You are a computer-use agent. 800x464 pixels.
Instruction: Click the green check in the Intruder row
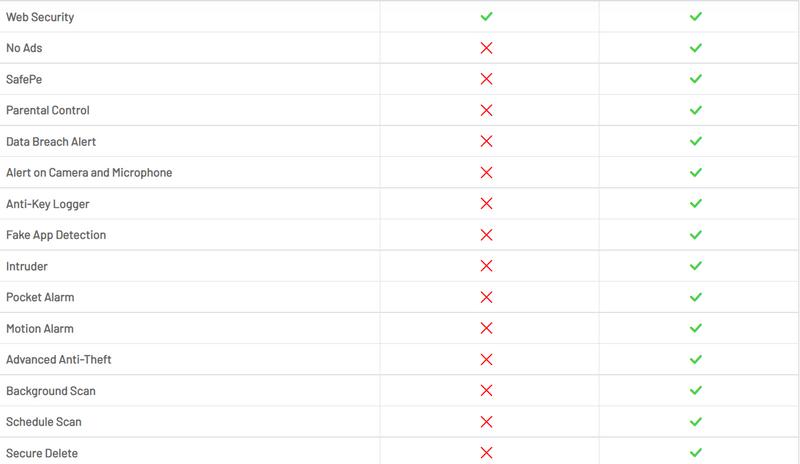point(696,266)
